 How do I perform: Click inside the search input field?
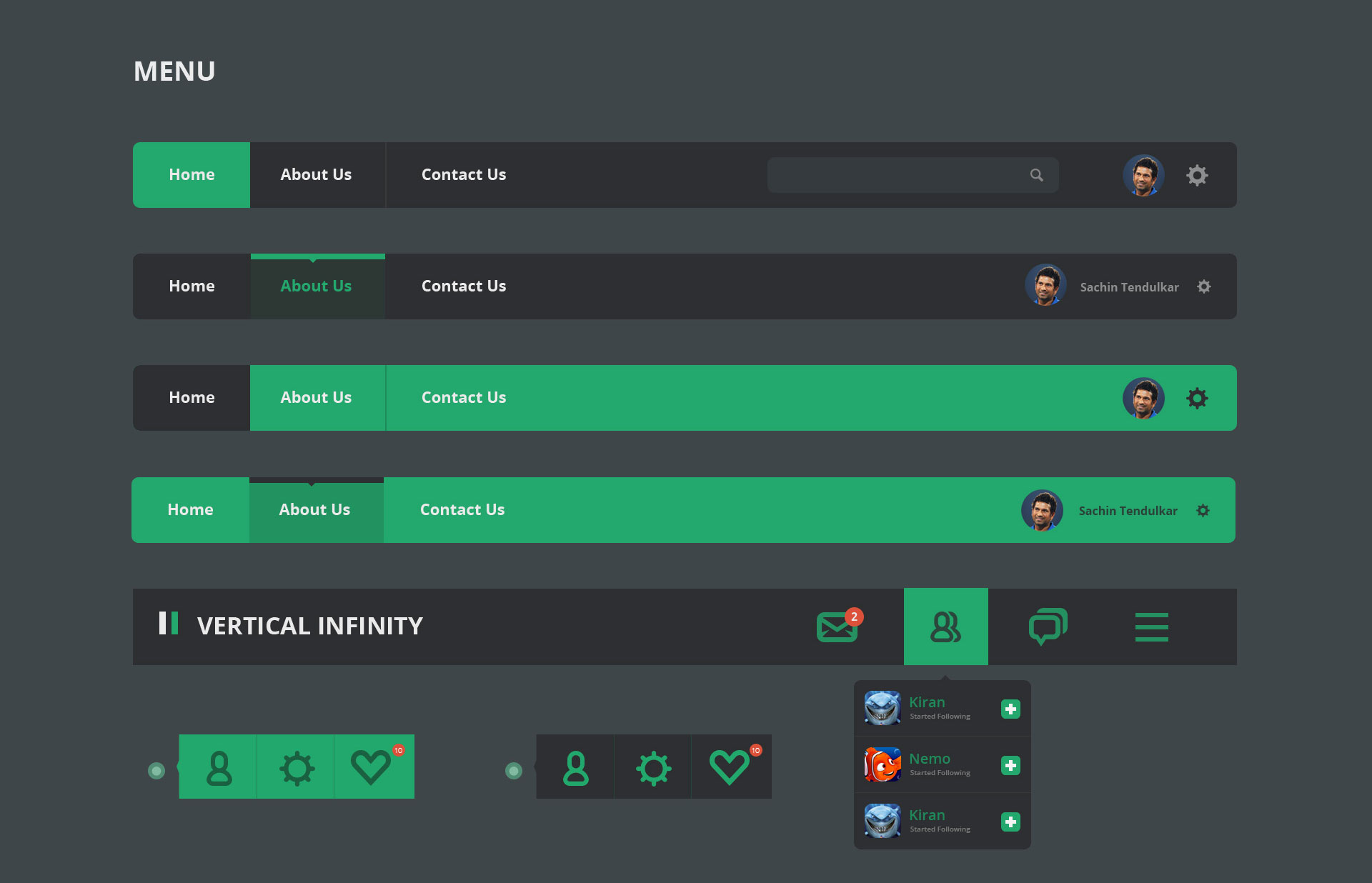[893, 175]
